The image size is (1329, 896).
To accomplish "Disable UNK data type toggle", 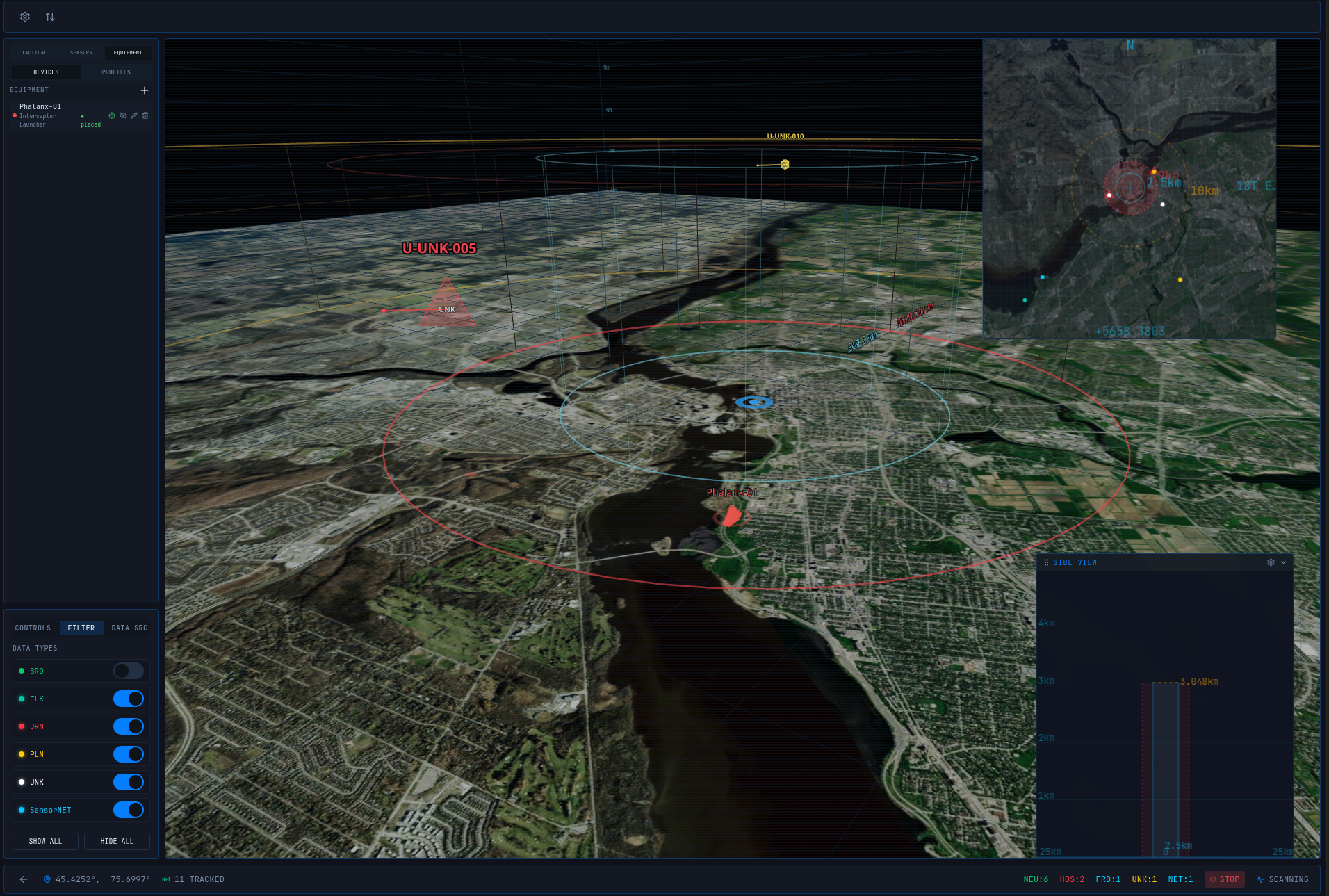I will pyautogui.click(x=129, y=782).
